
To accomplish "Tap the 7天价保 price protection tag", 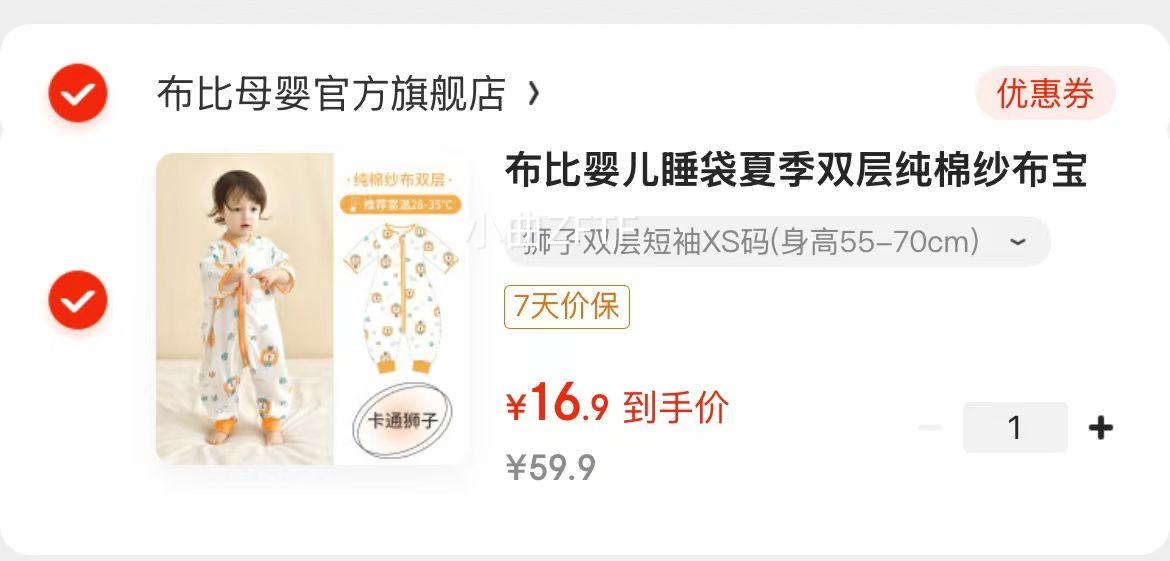I will tap(567, 307).
